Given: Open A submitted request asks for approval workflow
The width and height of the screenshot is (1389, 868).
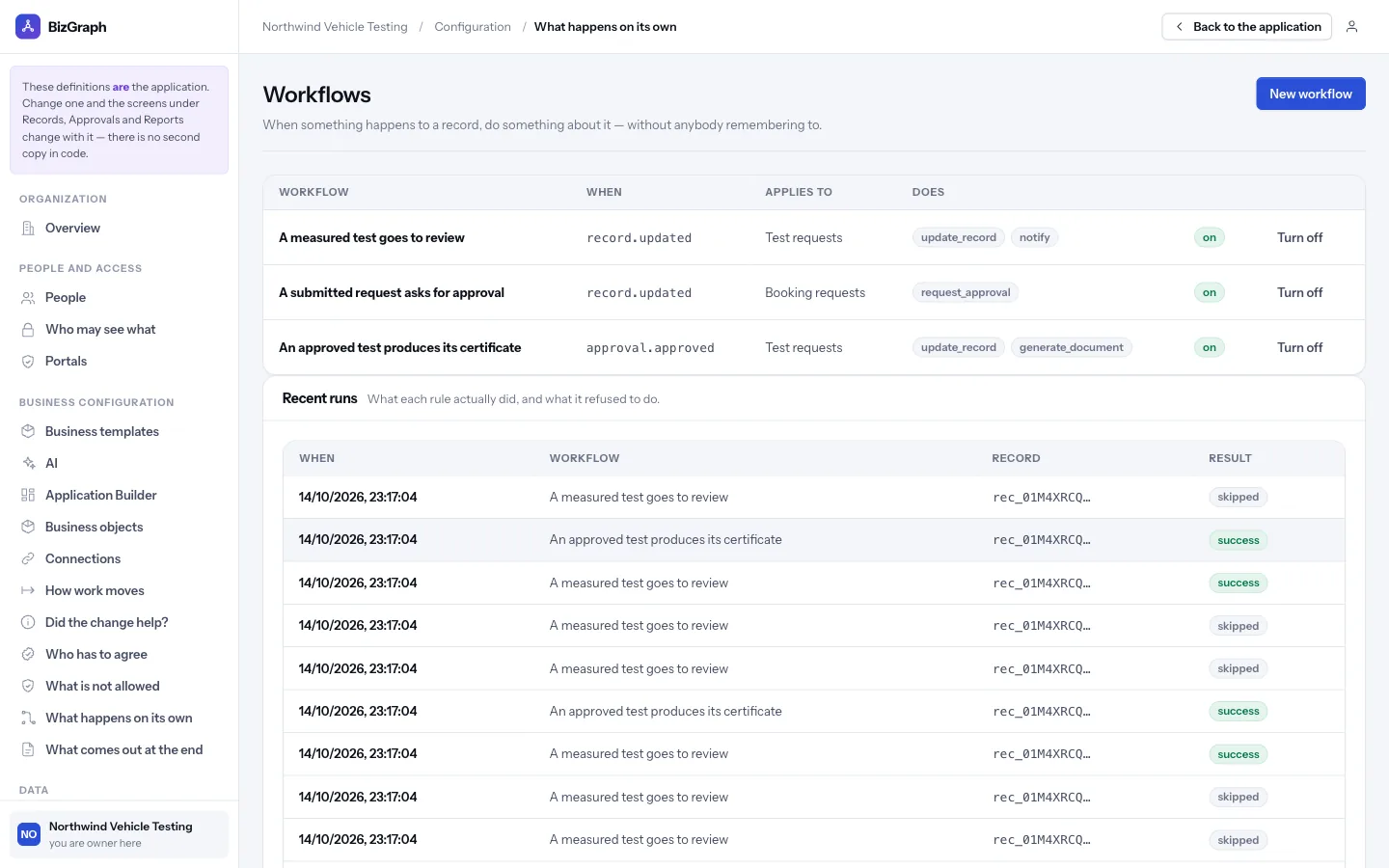Looking at the screenshot, I should click(392, 292).
